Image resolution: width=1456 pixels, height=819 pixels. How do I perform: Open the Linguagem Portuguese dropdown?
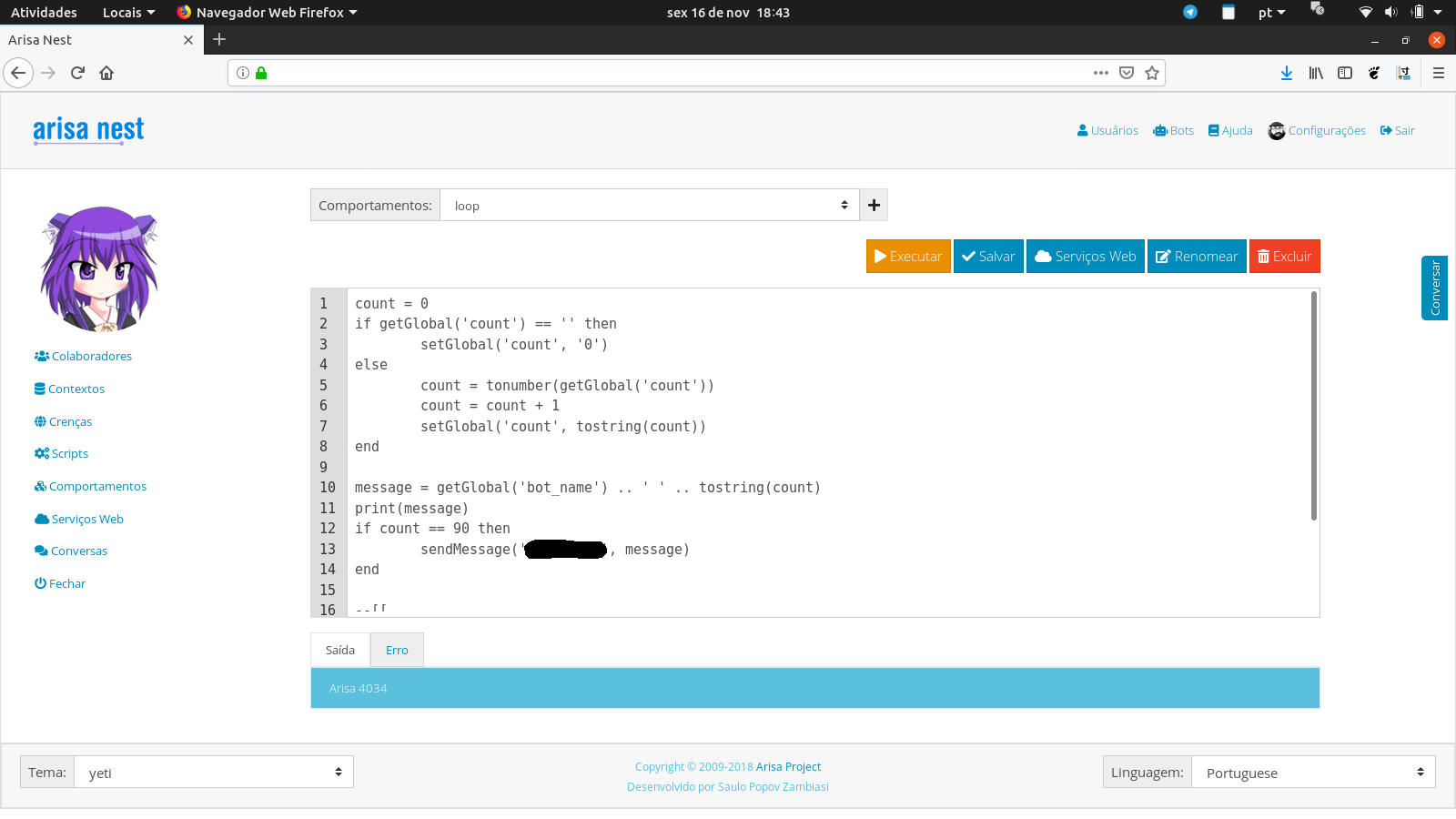tap(1313, 773)
